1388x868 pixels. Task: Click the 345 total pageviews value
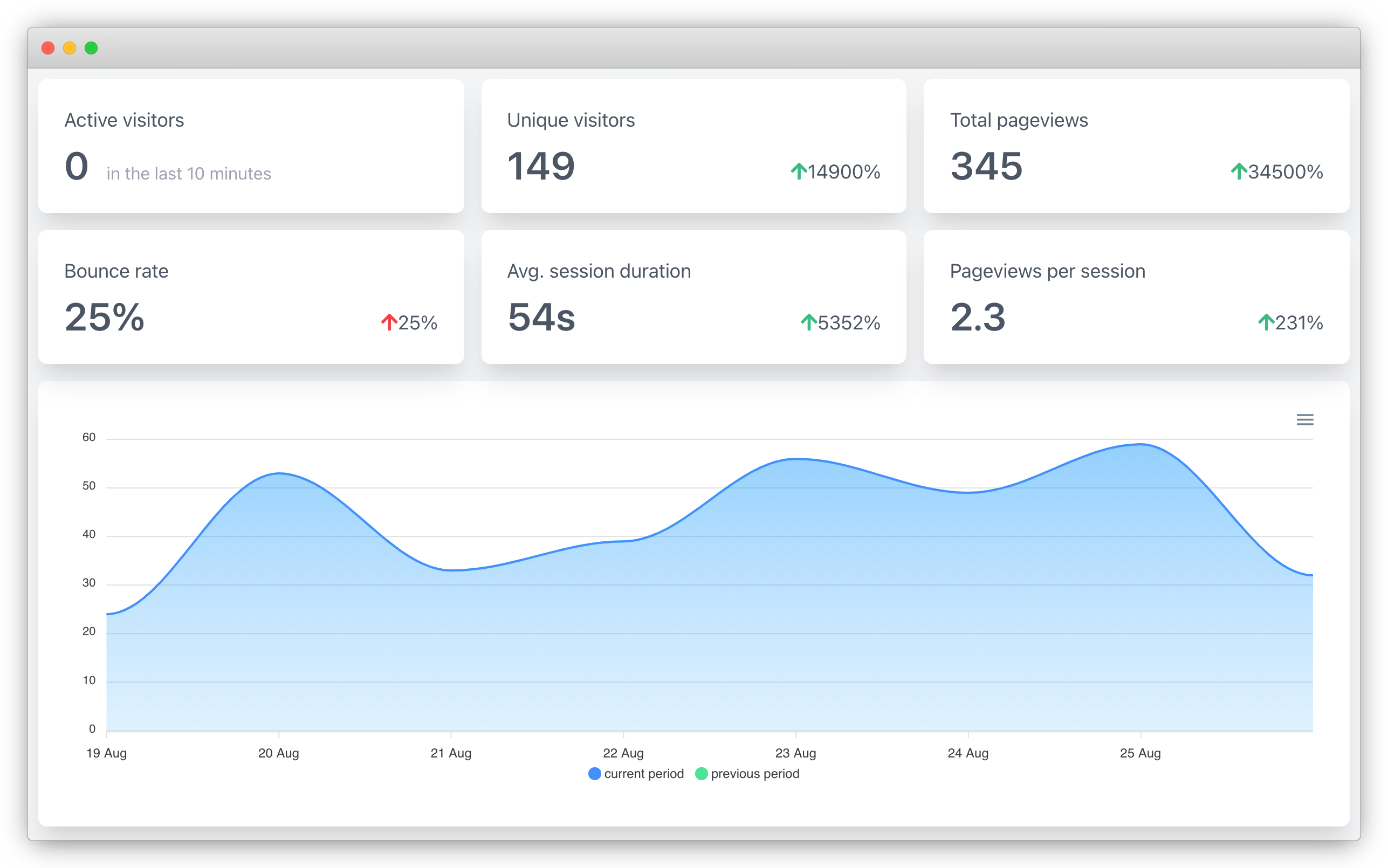tap(987, 166)
